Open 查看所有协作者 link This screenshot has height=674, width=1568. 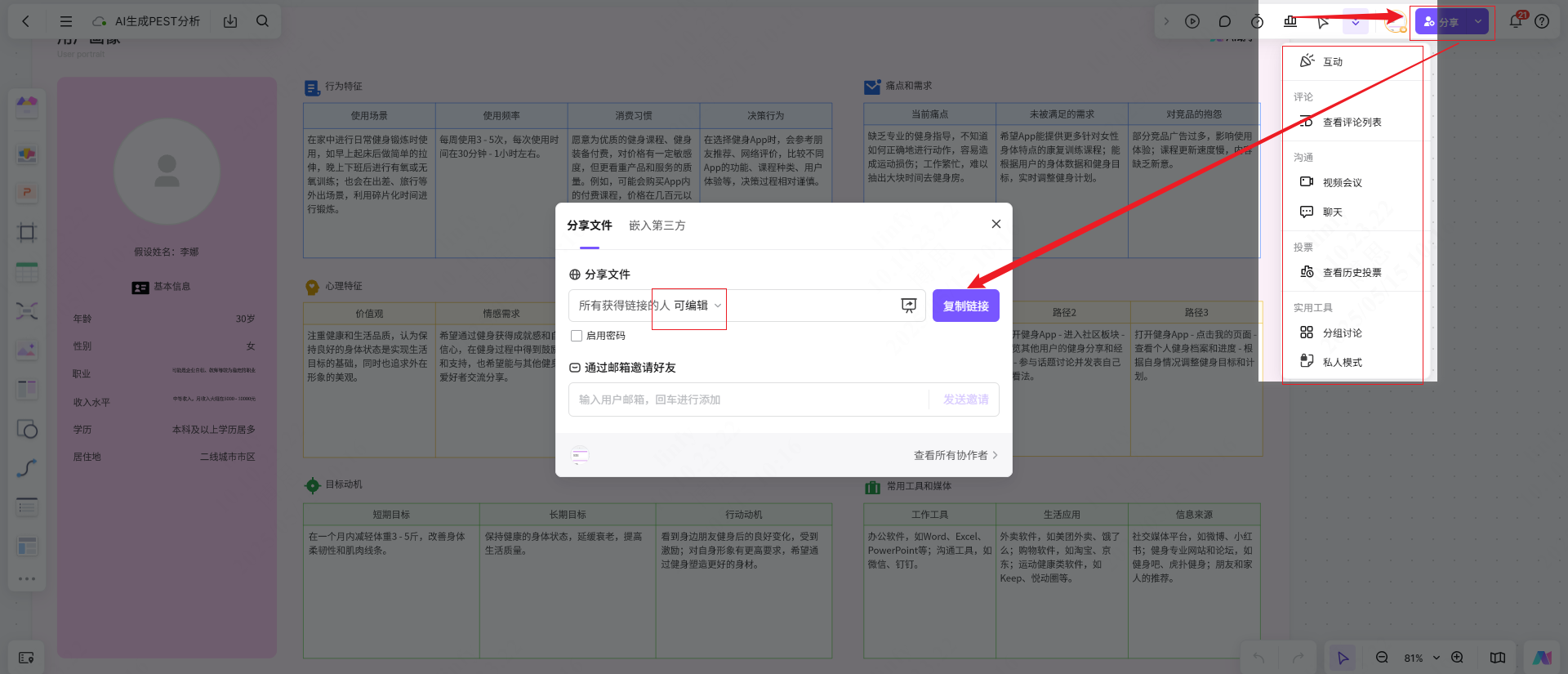coord(955,455)
